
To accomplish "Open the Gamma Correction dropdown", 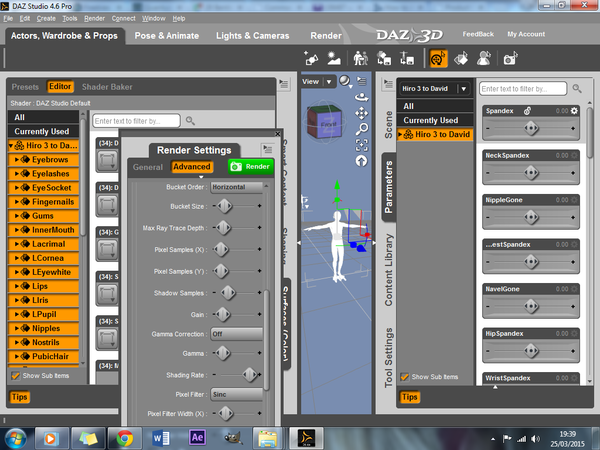I will (x=237, y=334).
